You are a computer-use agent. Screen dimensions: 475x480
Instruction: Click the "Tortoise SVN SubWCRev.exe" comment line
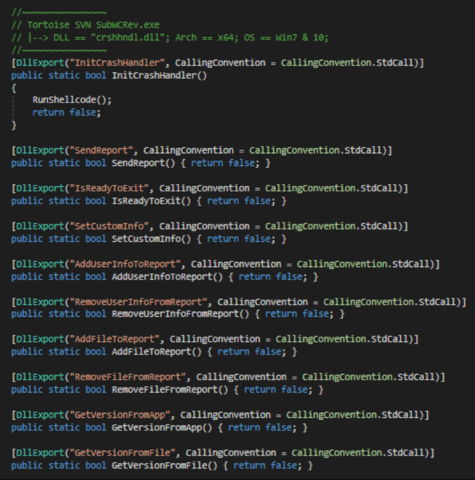[86, 25]
